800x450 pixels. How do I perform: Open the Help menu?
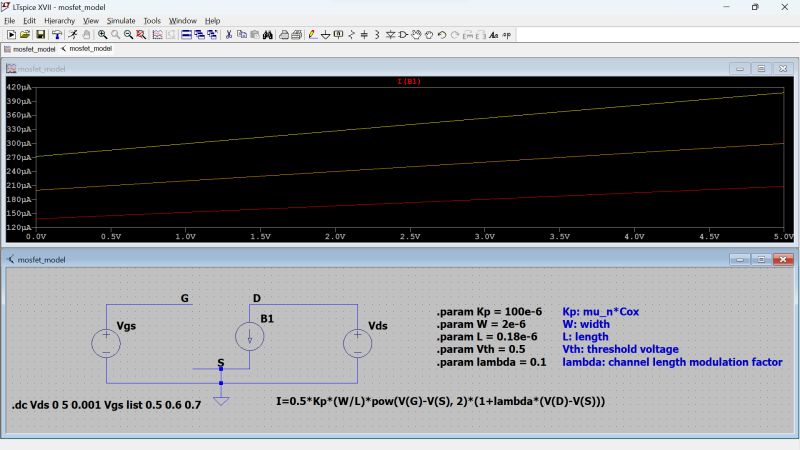click(212, 21)
